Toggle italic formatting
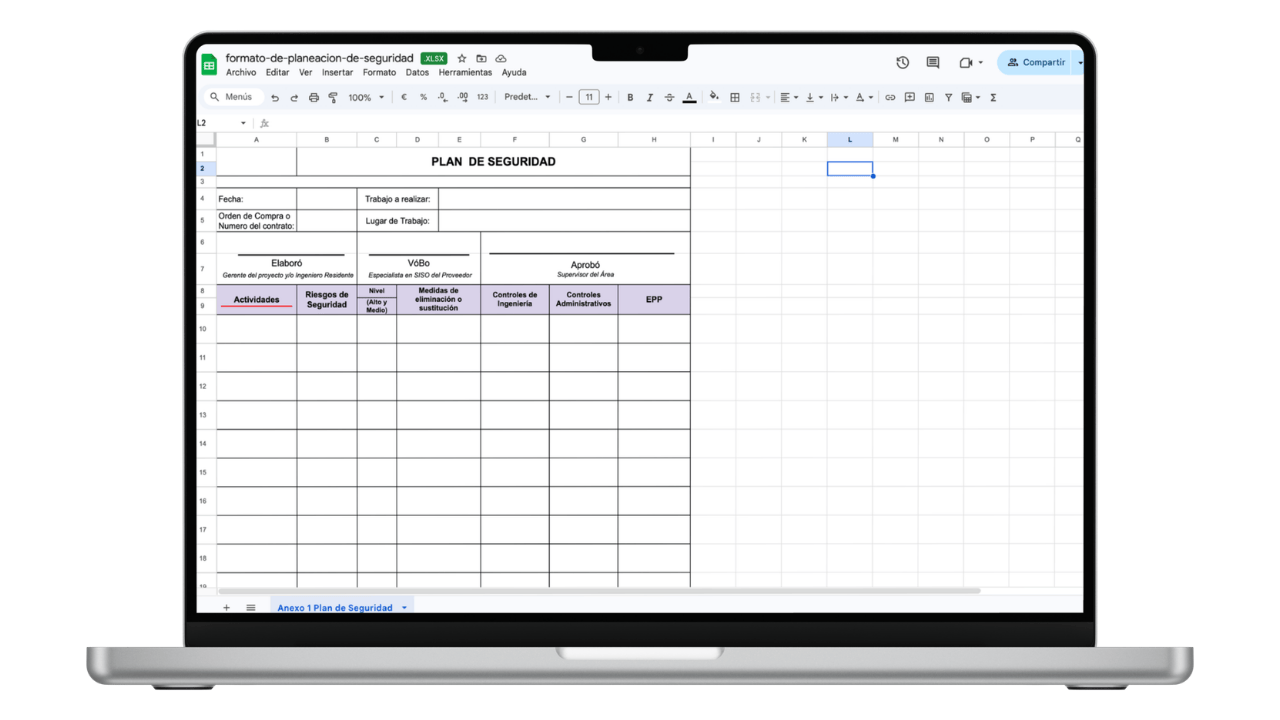 (649, 98)
